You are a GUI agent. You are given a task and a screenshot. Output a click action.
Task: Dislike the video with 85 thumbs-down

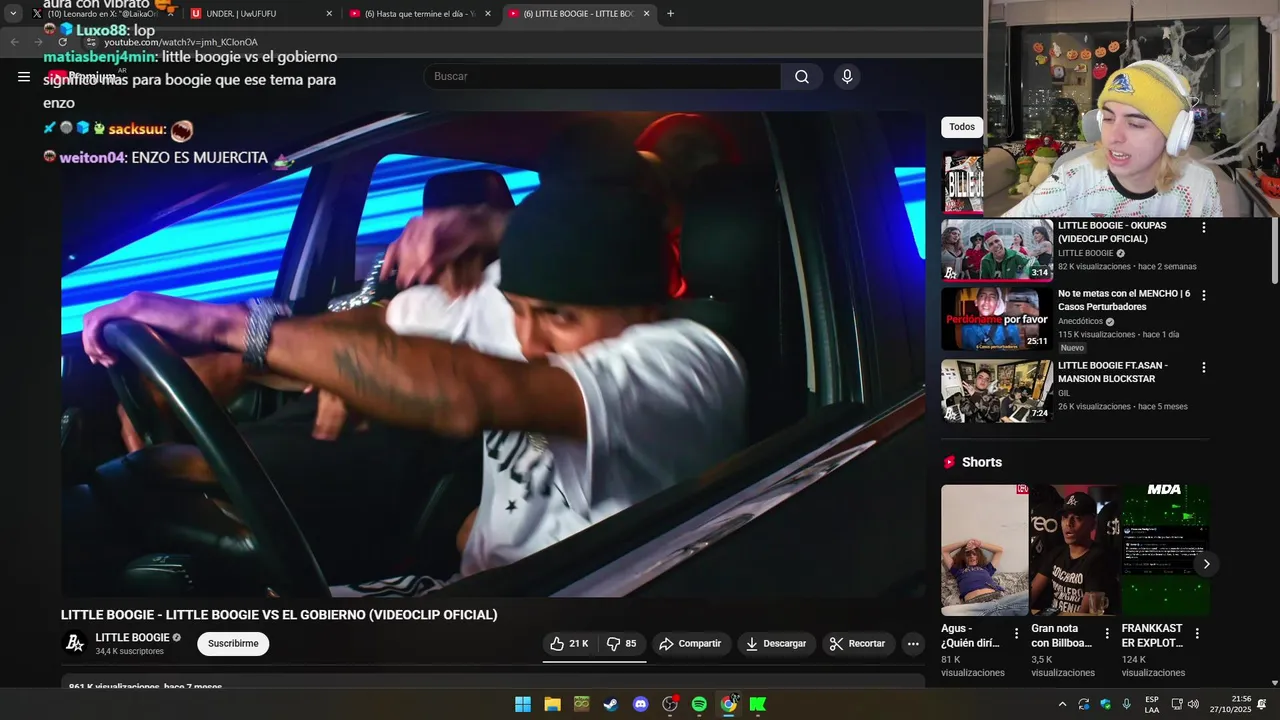pyautogui.click(x=621, y=644)
